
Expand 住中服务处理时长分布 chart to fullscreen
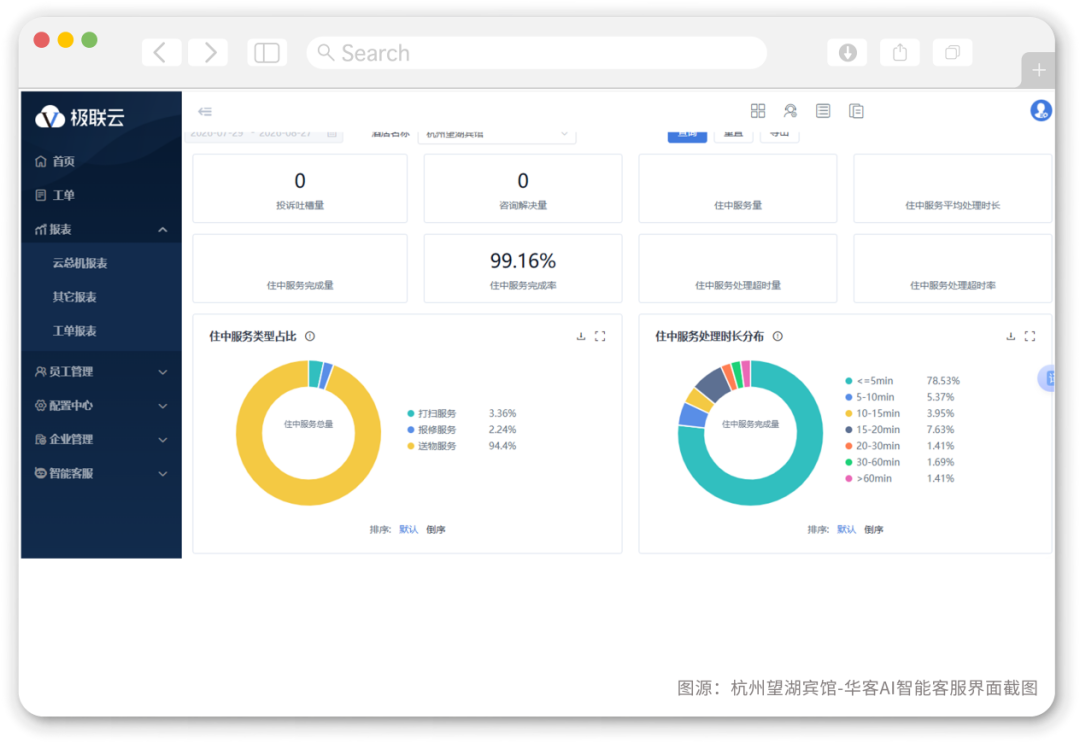1030,336
